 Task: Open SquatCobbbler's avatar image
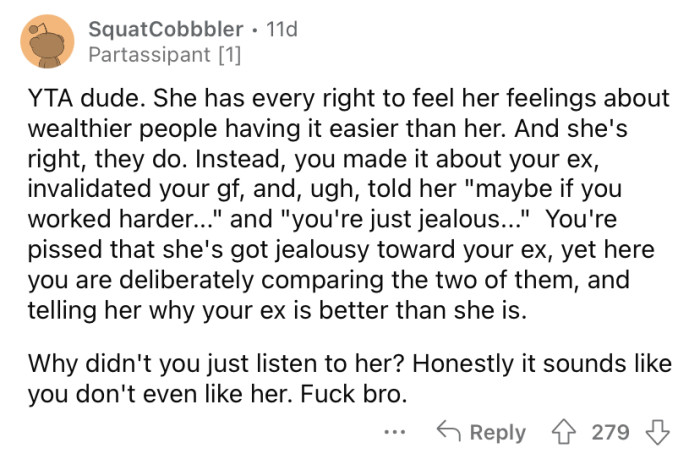click(46, 41)
